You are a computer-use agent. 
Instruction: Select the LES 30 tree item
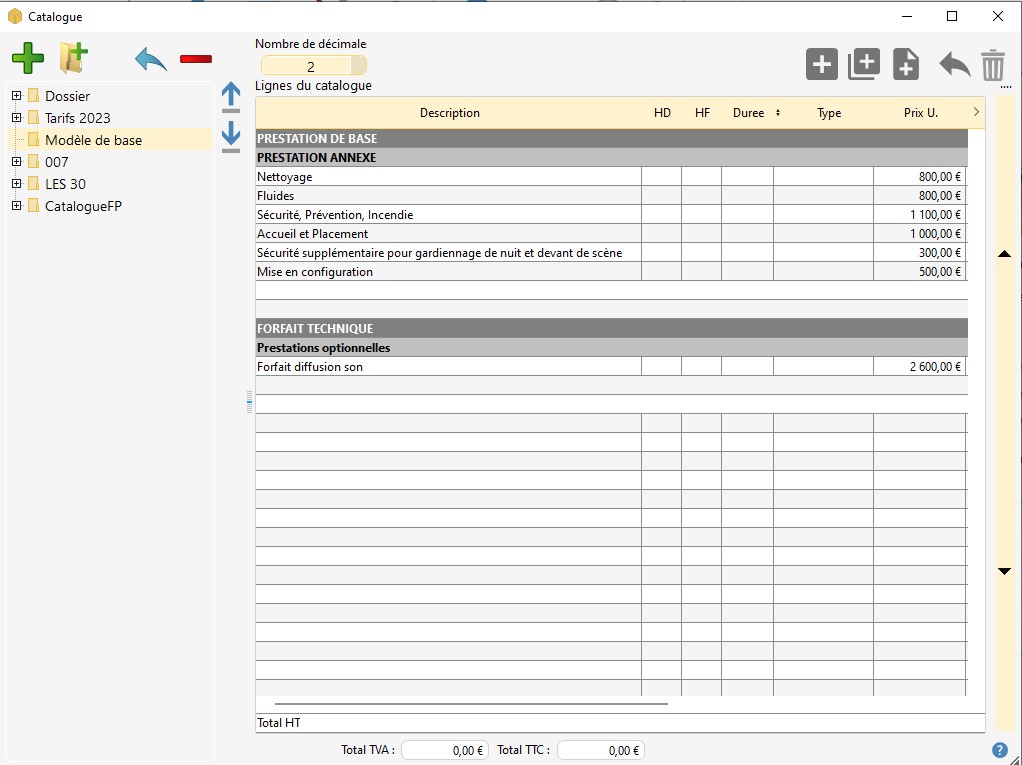[65, 184]
